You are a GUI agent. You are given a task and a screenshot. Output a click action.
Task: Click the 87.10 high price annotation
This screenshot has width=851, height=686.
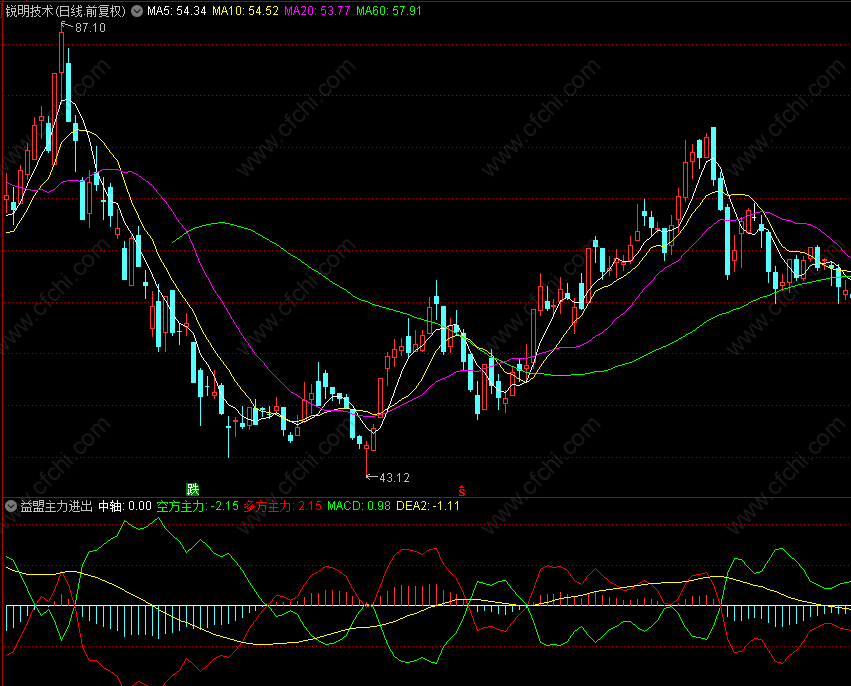[90, 28]
